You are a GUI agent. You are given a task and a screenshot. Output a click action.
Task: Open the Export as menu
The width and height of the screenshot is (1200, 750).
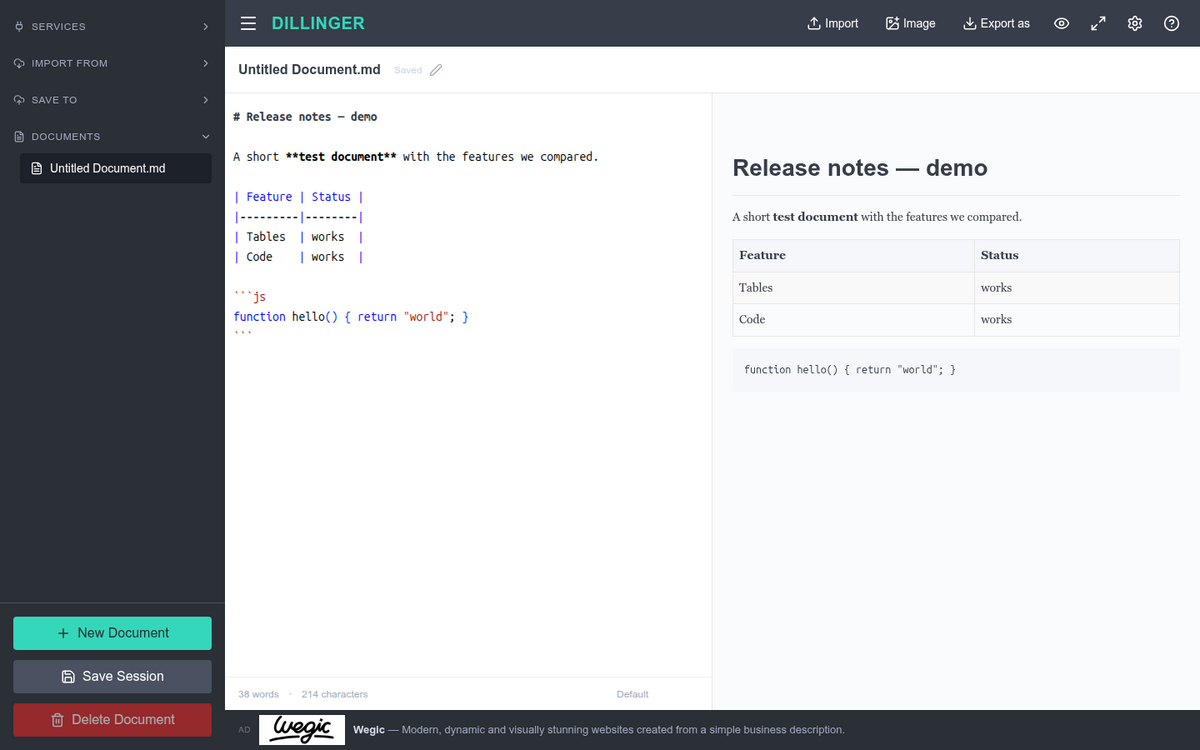(996, 23)
